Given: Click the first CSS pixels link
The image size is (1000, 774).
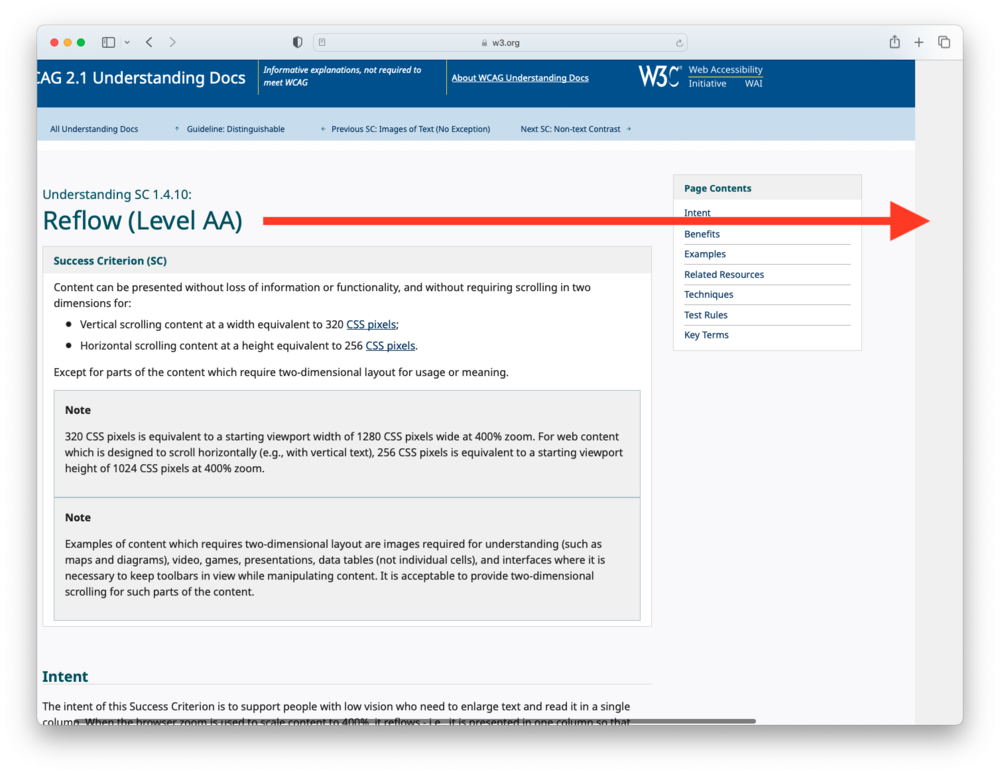Looking at the screenshot, I should click(371, 323).
